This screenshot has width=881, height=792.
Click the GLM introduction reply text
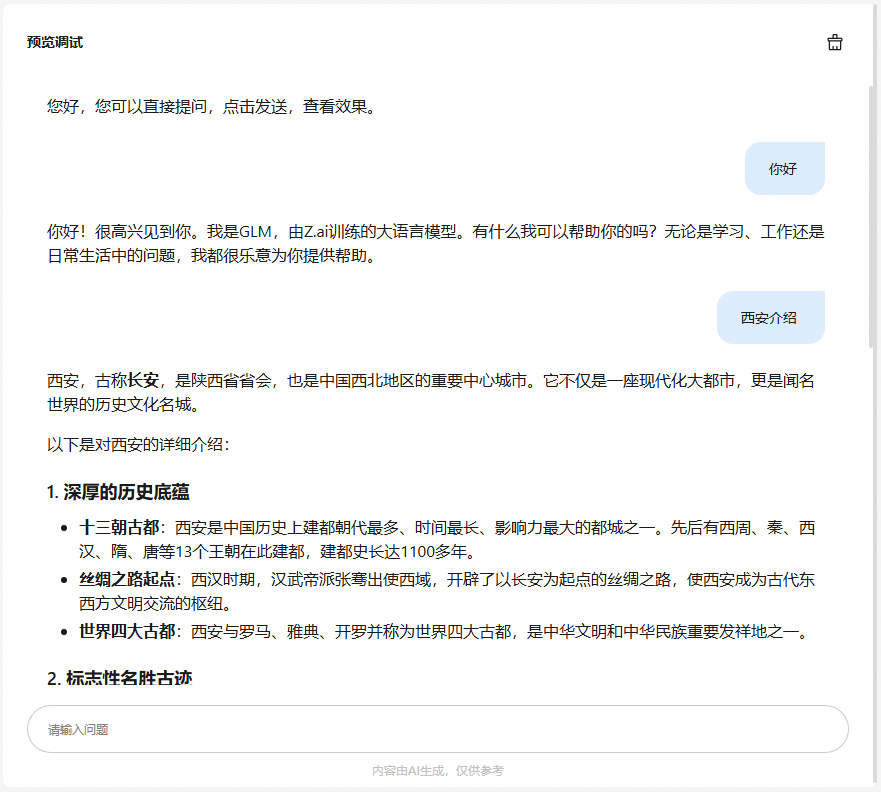pos(435,243)
